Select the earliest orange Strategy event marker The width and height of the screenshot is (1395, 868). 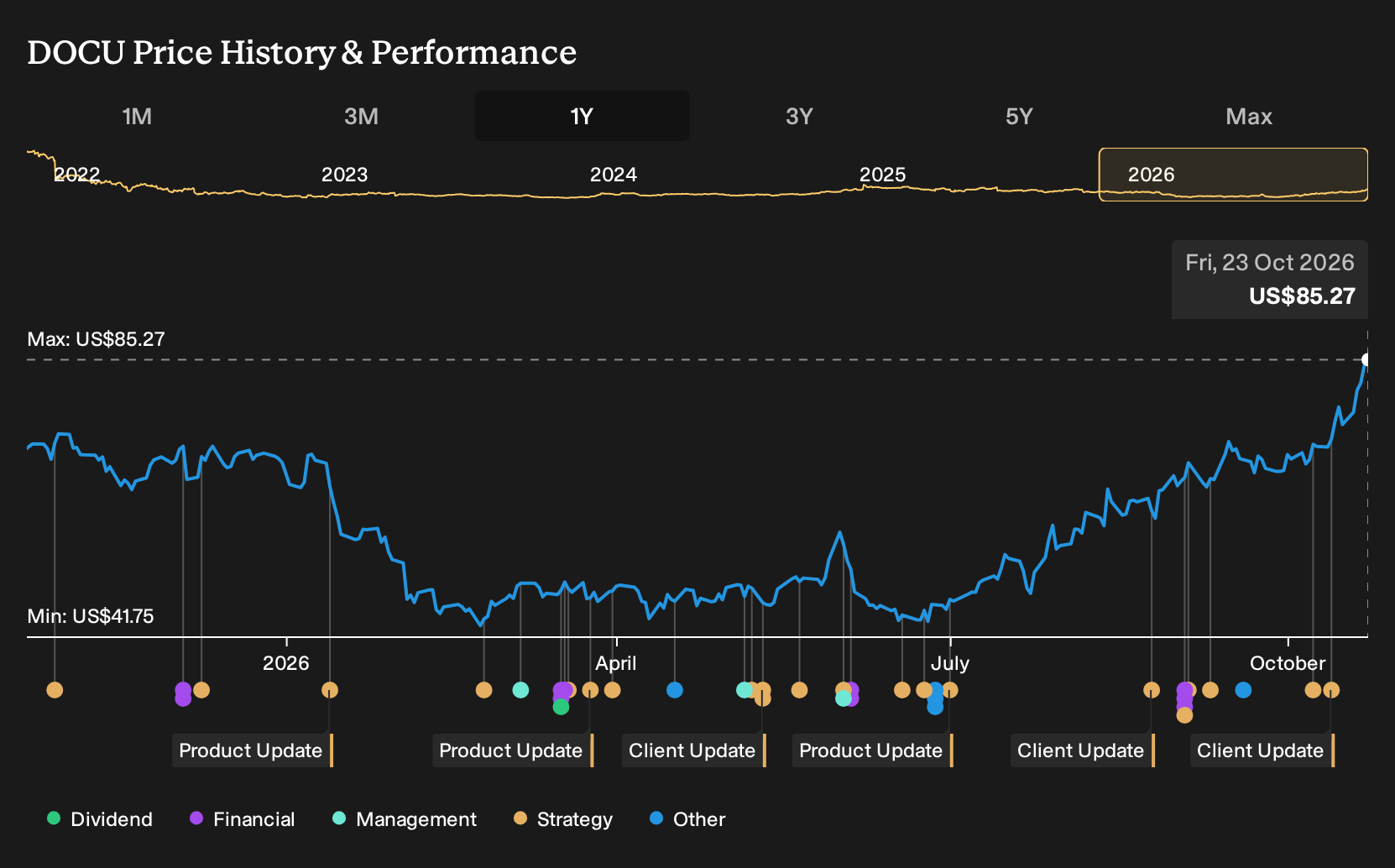(x=55, y=690)
